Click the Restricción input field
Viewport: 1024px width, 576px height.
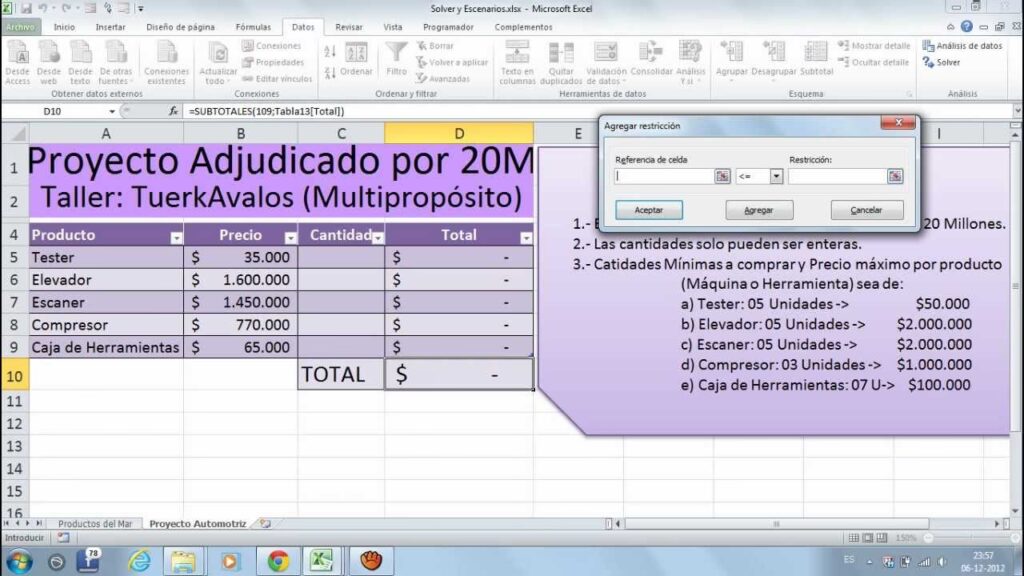pyautogui.click(x=836, y=176)
